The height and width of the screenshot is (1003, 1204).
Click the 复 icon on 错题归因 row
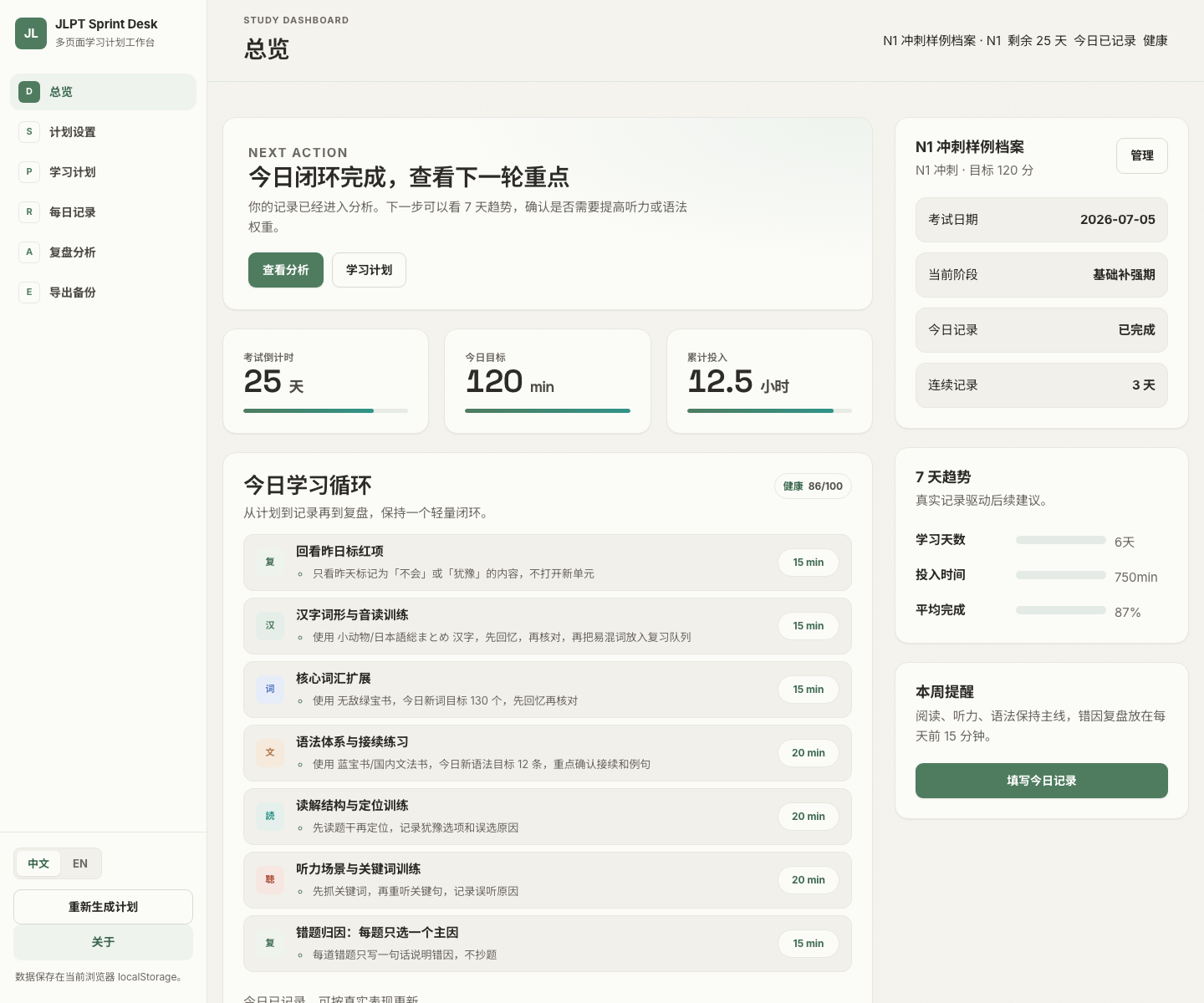coord(270,944)
